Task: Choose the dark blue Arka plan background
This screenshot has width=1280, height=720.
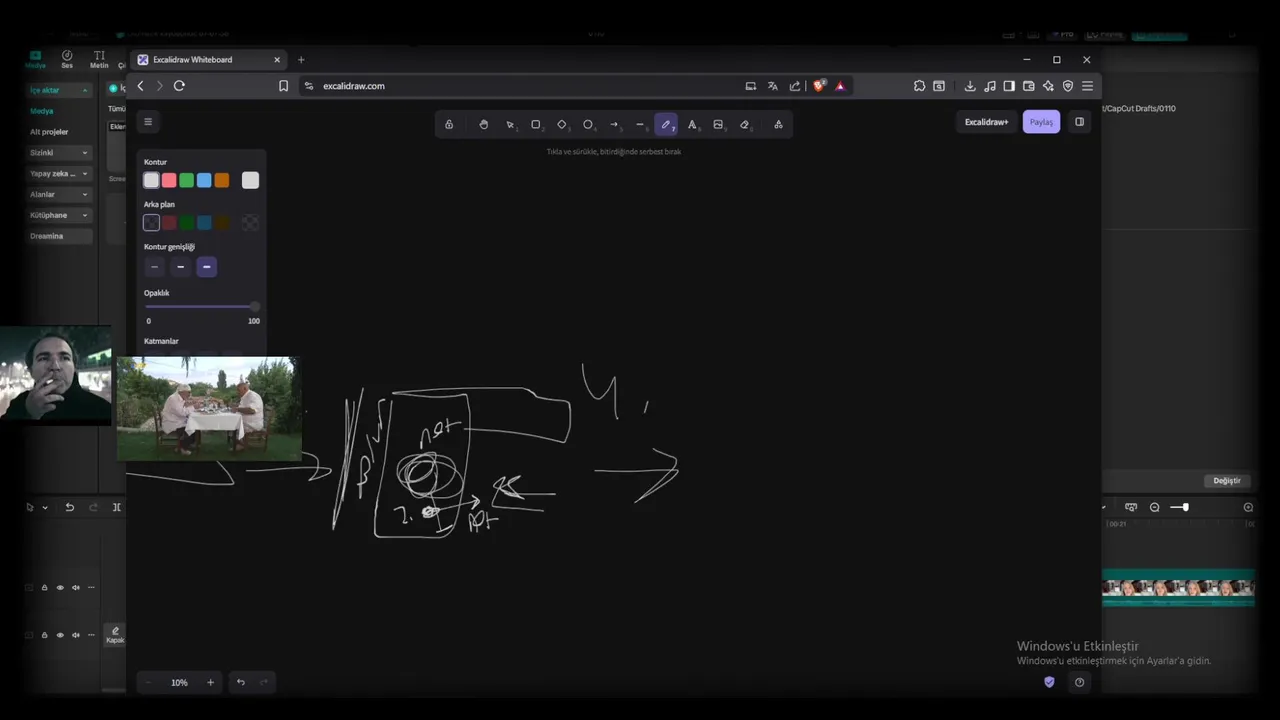Action: [x=204, y=223]
